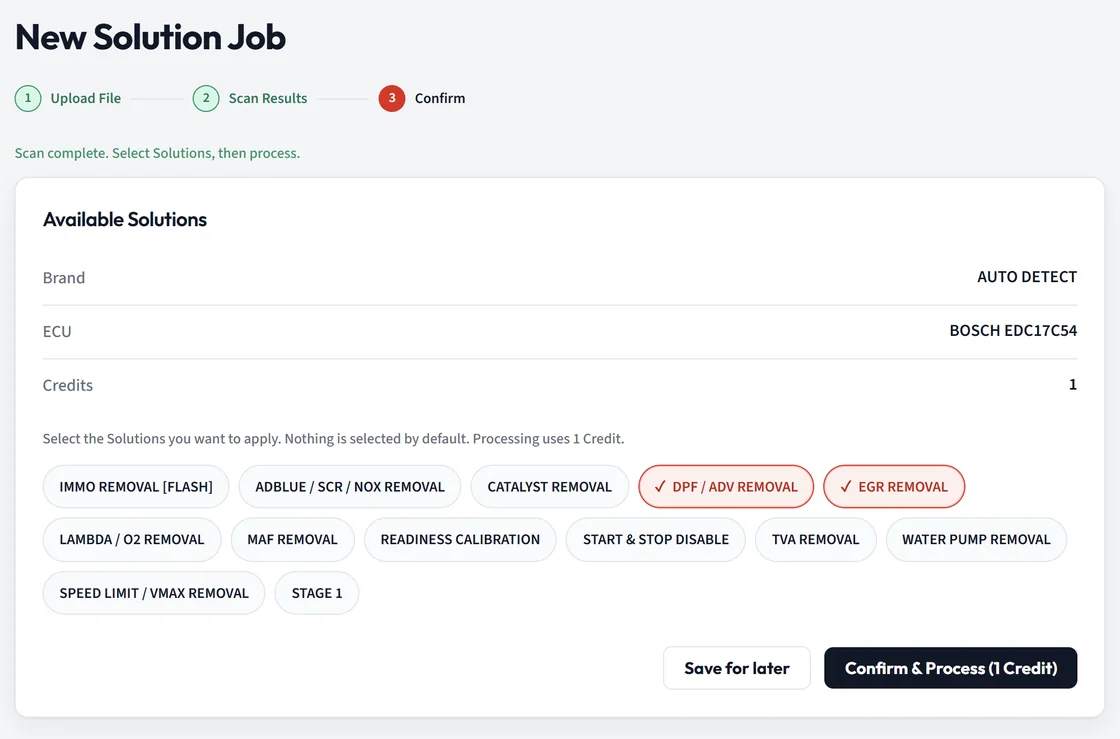The height and width of the screenshot is (739, 1120).
Task: Select Water Pump Removal chip
Action: tap(976, 540)
